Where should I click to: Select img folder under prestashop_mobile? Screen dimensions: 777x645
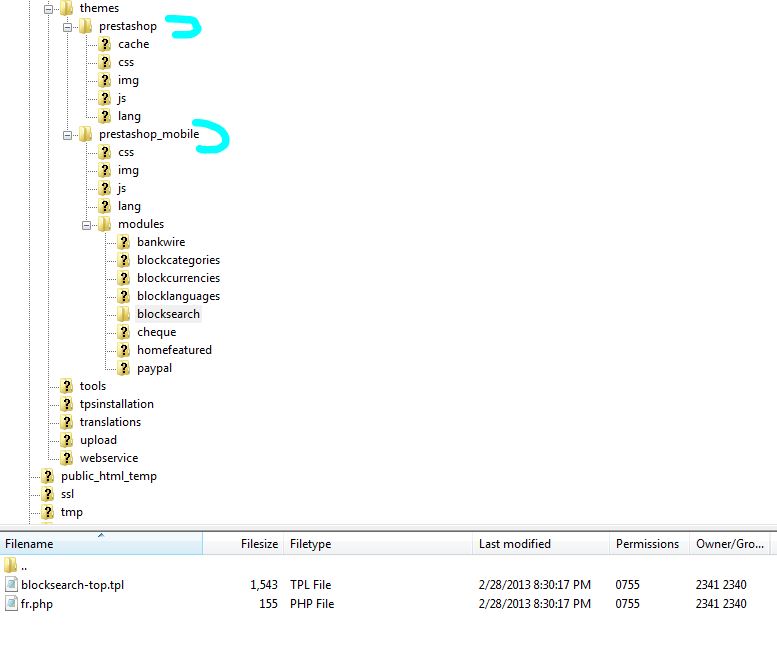click(128, 170)
